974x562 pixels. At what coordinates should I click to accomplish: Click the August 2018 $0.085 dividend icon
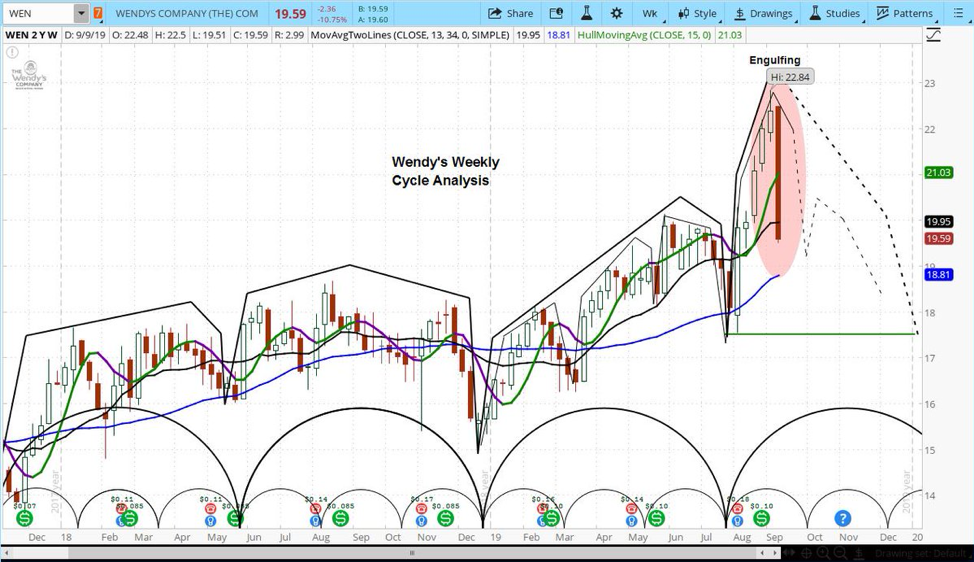(x=340, y=518)
